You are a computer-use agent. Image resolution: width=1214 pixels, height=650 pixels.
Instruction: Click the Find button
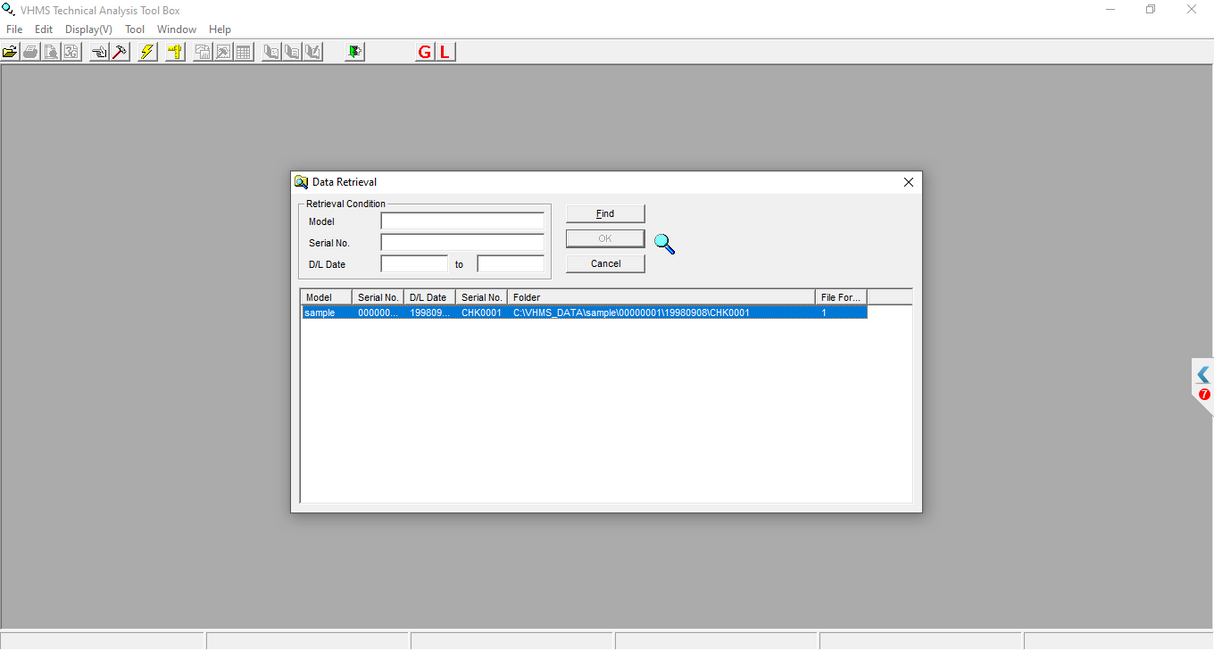point(604,213)
